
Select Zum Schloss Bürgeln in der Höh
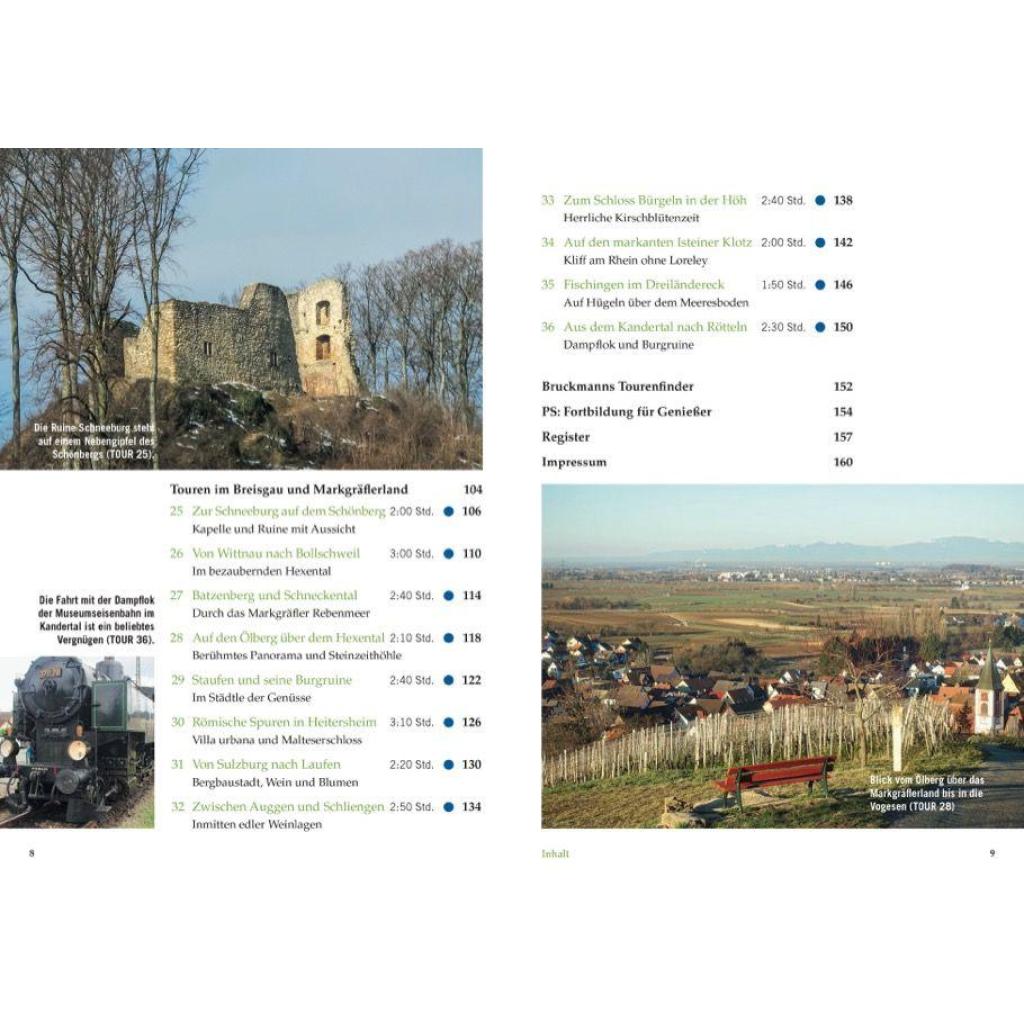click(x=655, y=200)
